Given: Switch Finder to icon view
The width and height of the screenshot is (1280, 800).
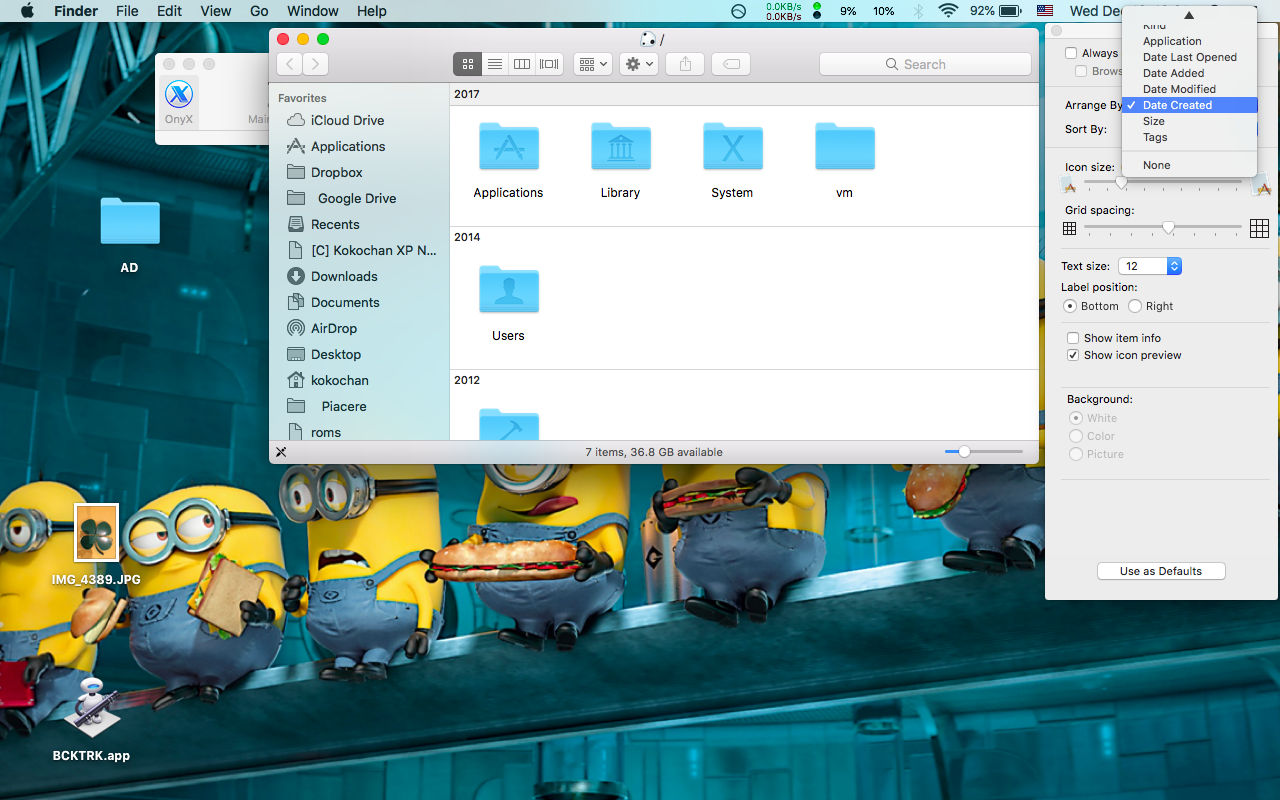Looking at the screenshot, I should pos(467,64).
